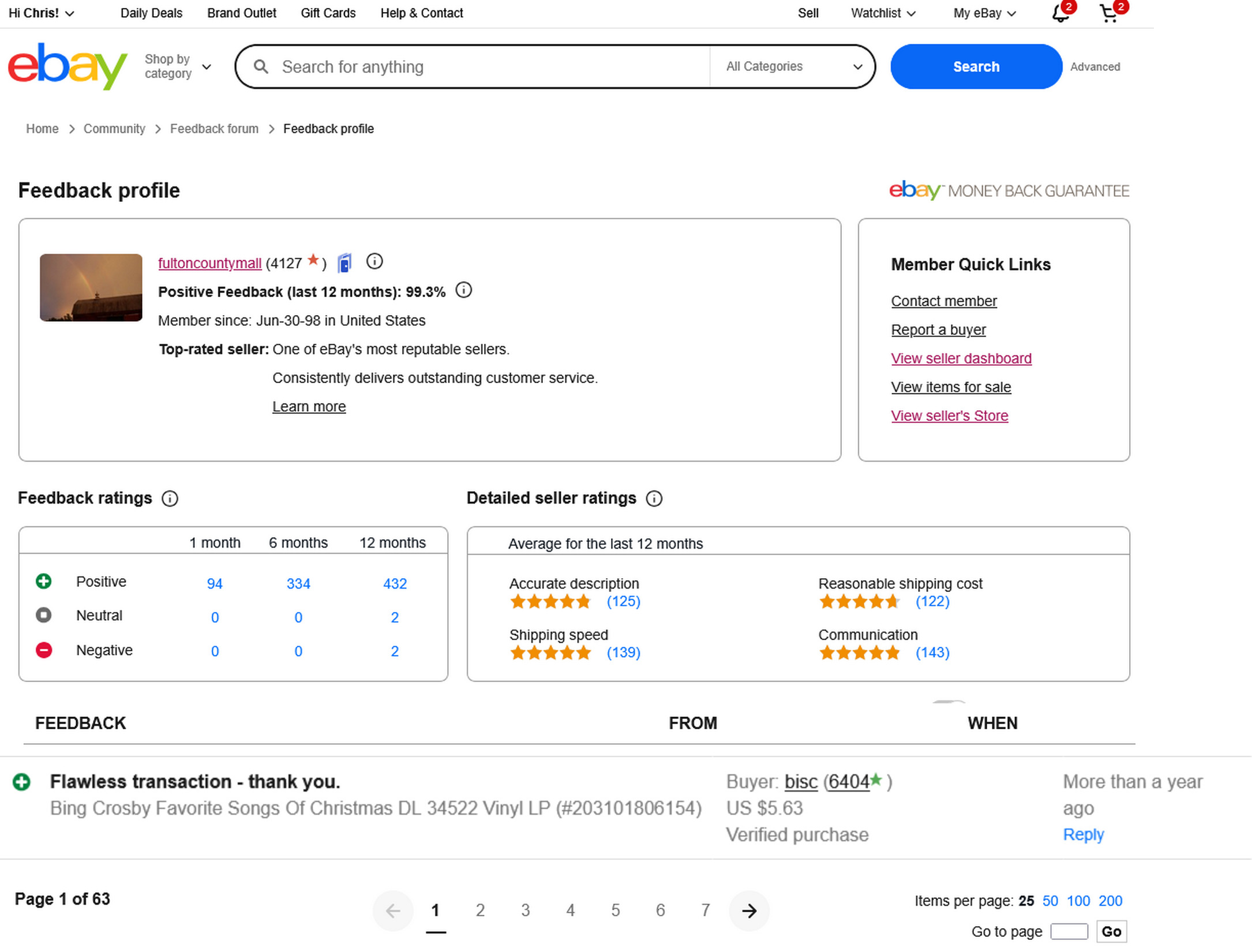Click the eBay logo

pos(67,66)
